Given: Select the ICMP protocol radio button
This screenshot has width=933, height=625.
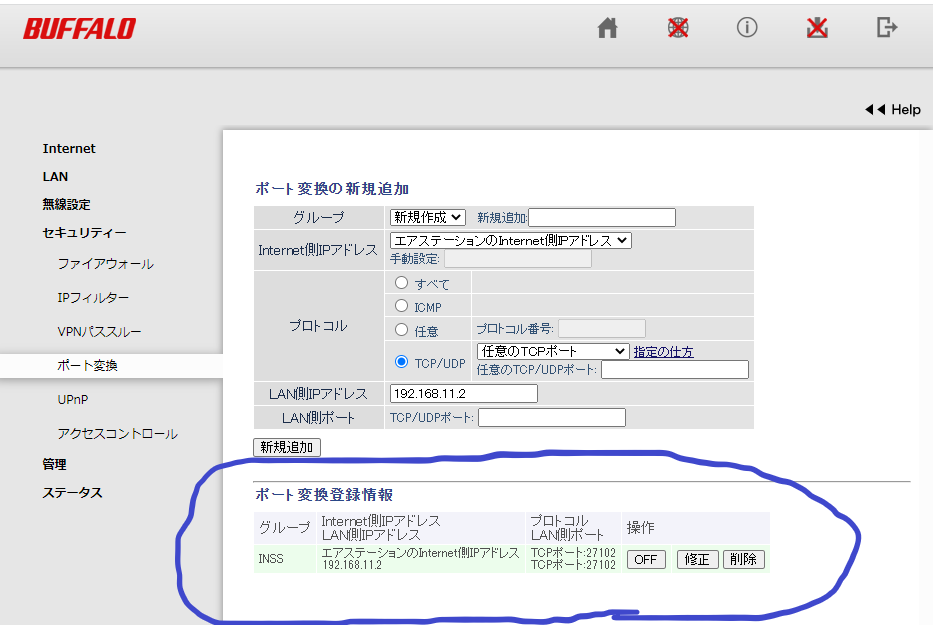Looking at the screenshot, I should pos(402,306).
